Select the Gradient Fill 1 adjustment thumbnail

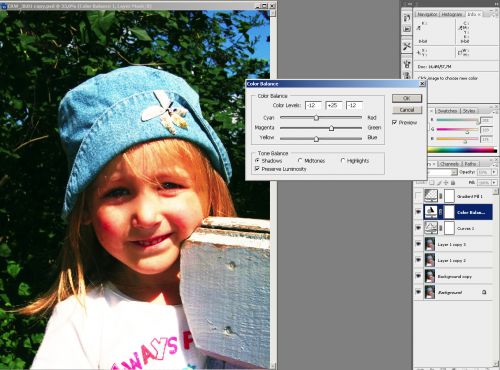tap(430, 196)
